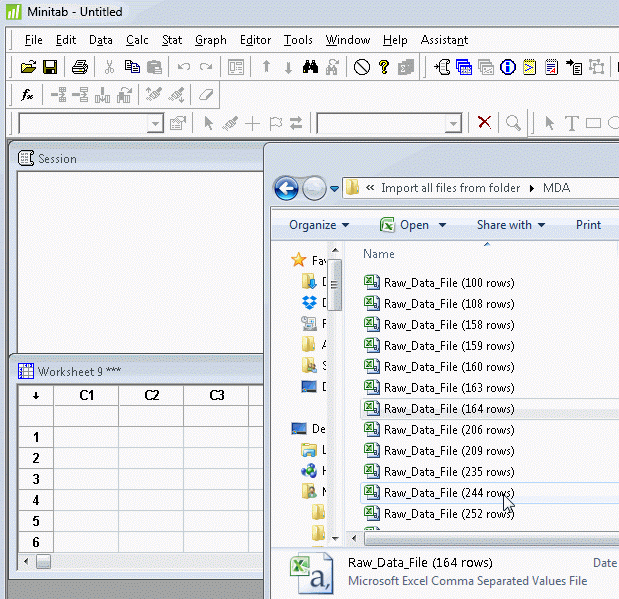The width and height of the screenshot is (619, 599).
Task: Click the Find binoculars icon
Action: [x=310, y=67]
